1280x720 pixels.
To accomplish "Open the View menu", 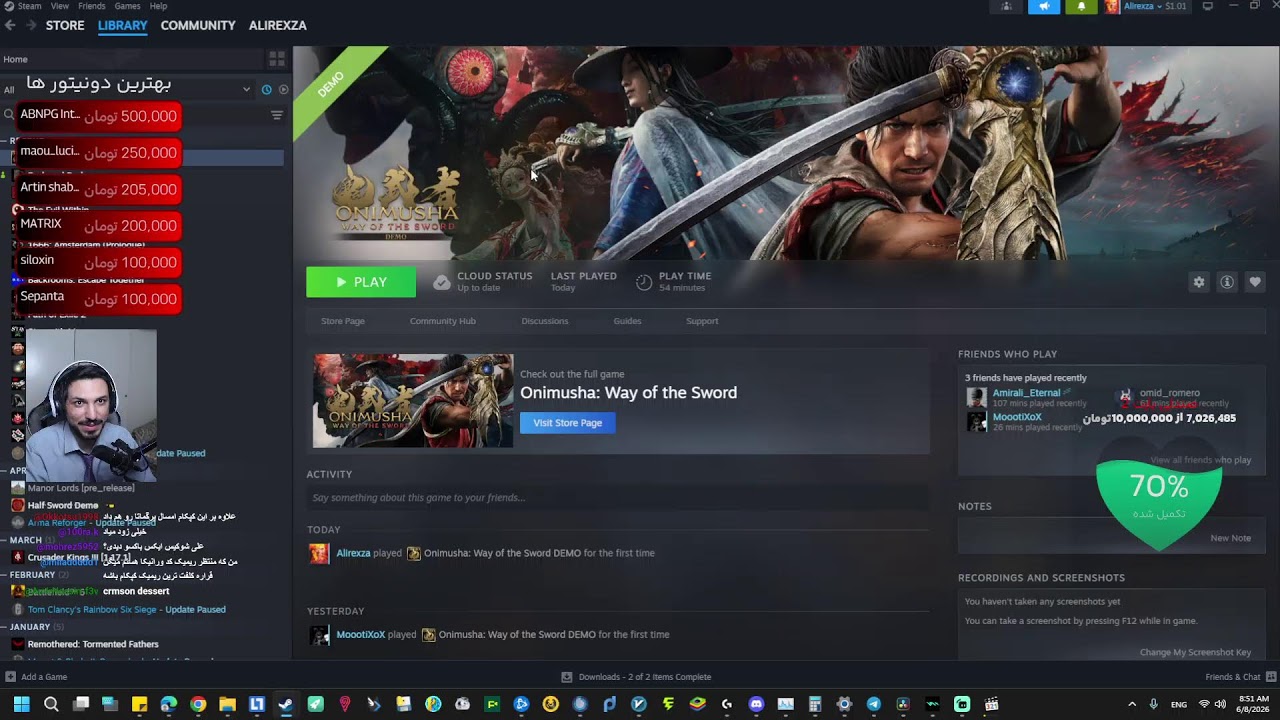I will tap(60, 6).
